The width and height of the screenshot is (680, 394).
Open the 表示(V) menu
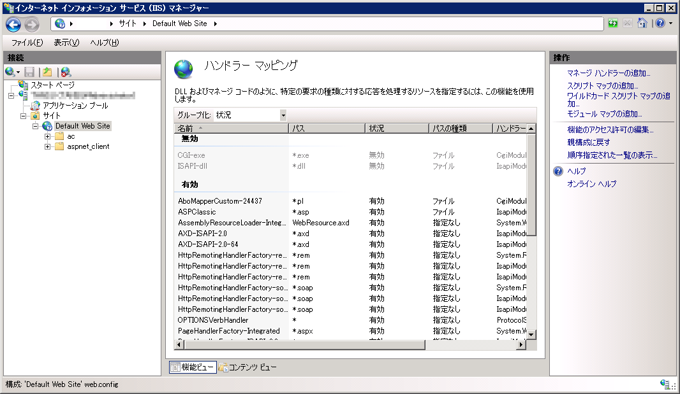[x=66, y=42]
